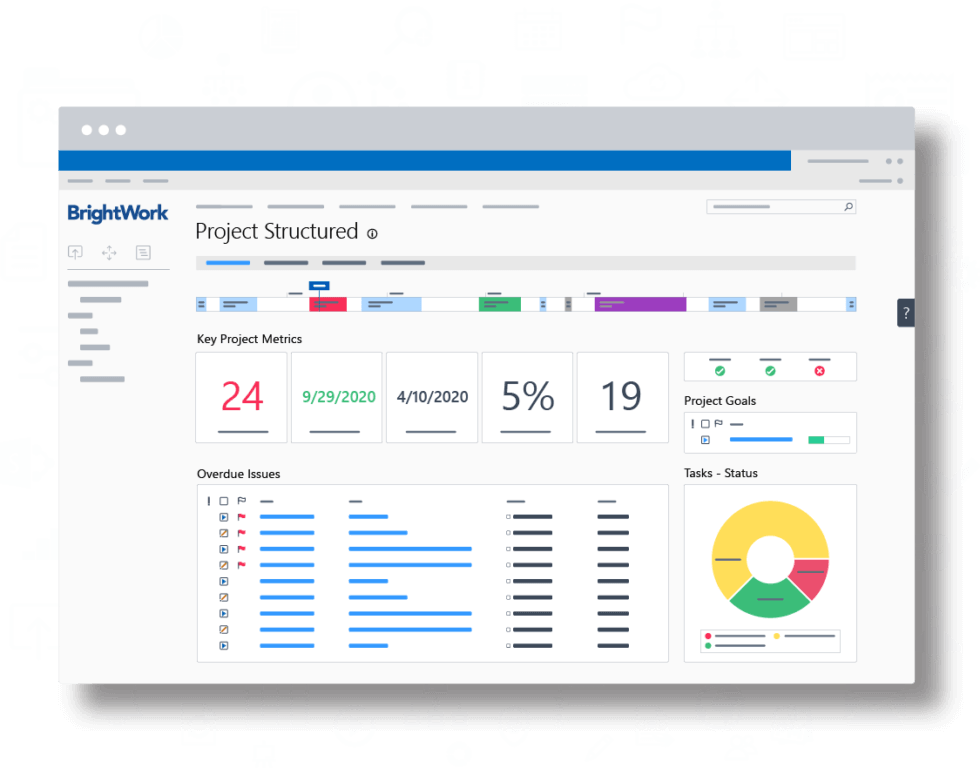This screenshot has width=980, height=768.
Task: Open info tooltip beside Project Structured title
Action: pyautogui.click(x=372, y=232)
